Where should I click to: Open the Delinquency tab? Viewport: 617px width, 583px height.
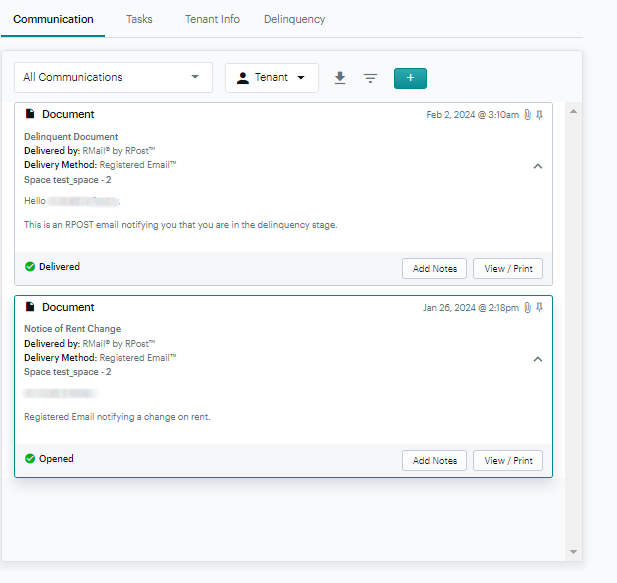[294, 19]
